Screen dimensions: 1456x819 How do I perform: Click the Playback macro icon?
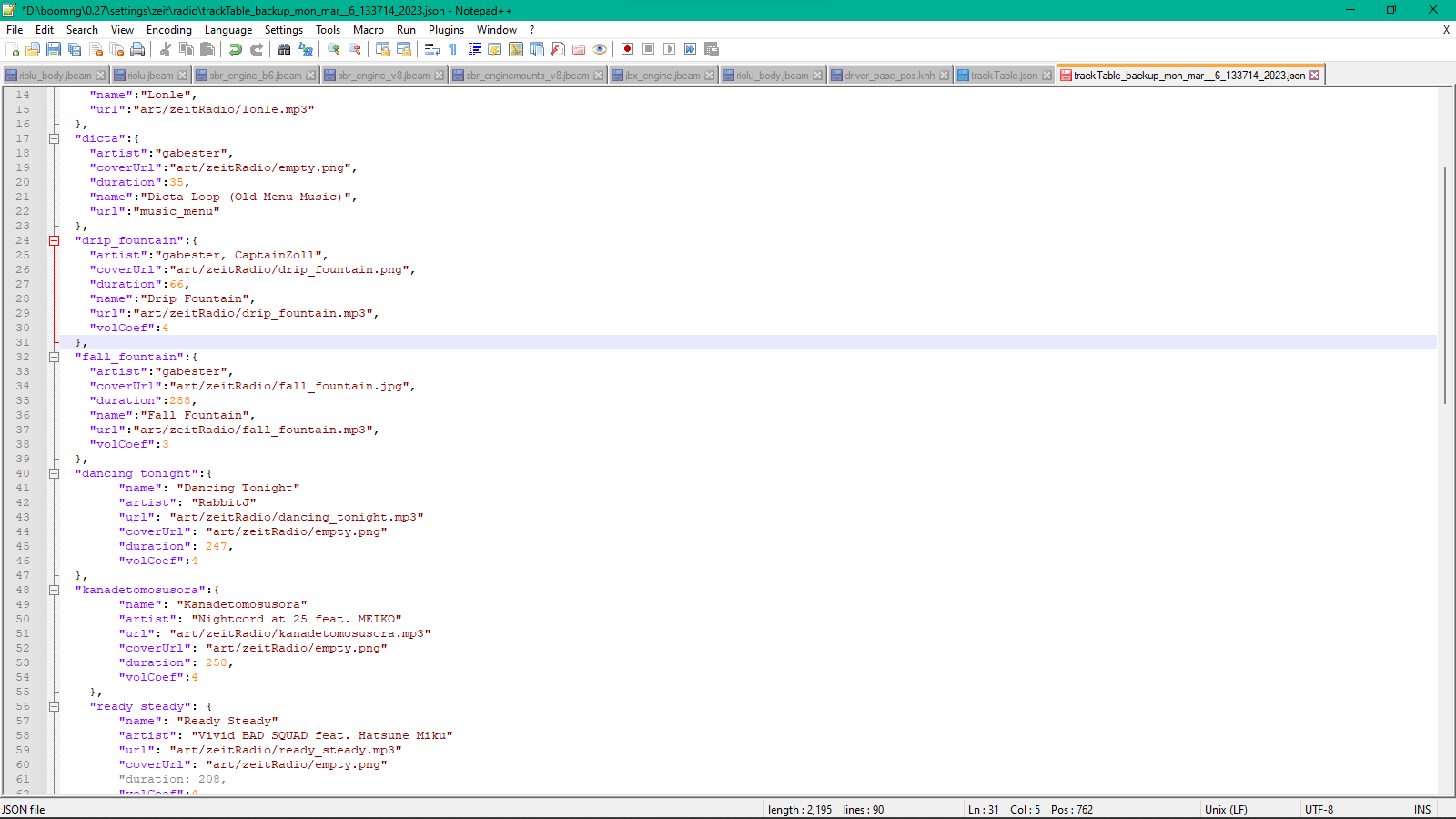click(669, 49)
